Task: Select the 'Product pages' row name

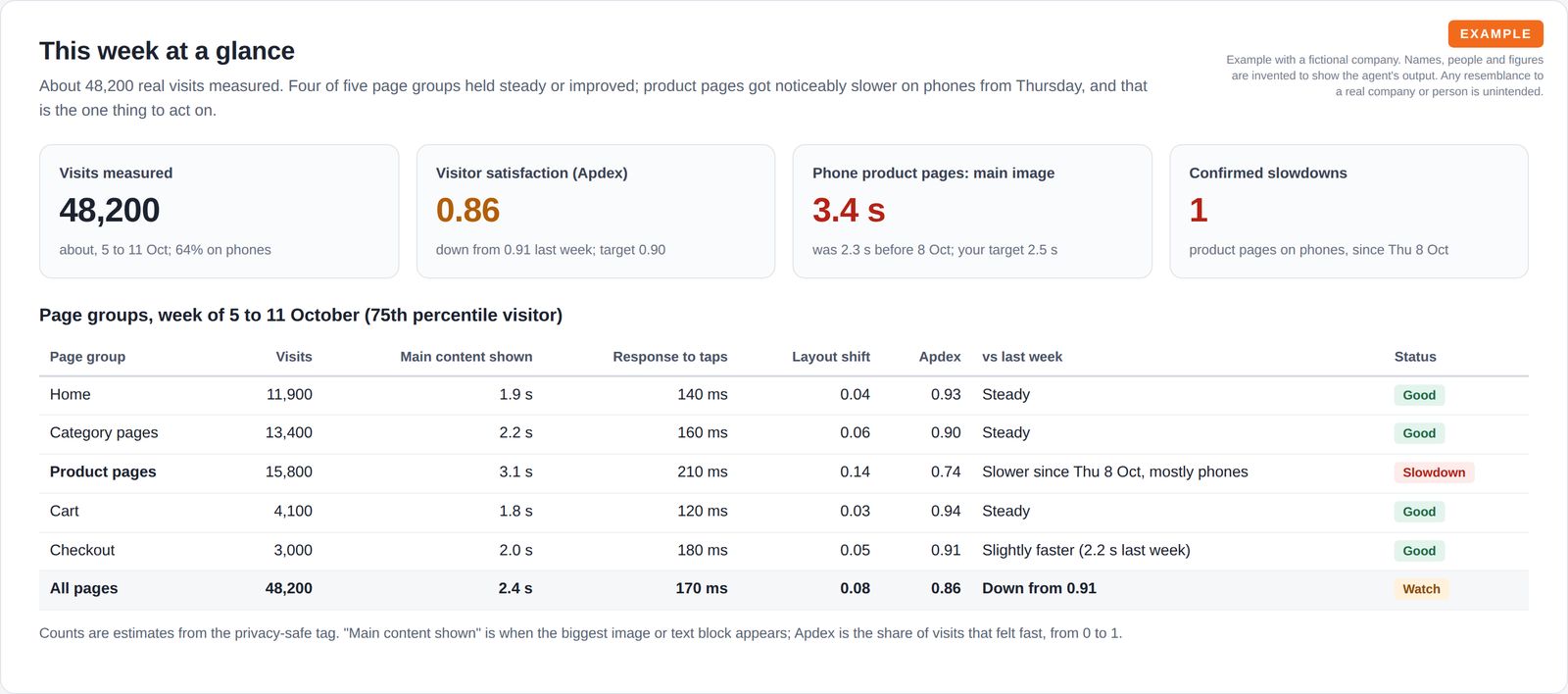Action: click(103, 471)
